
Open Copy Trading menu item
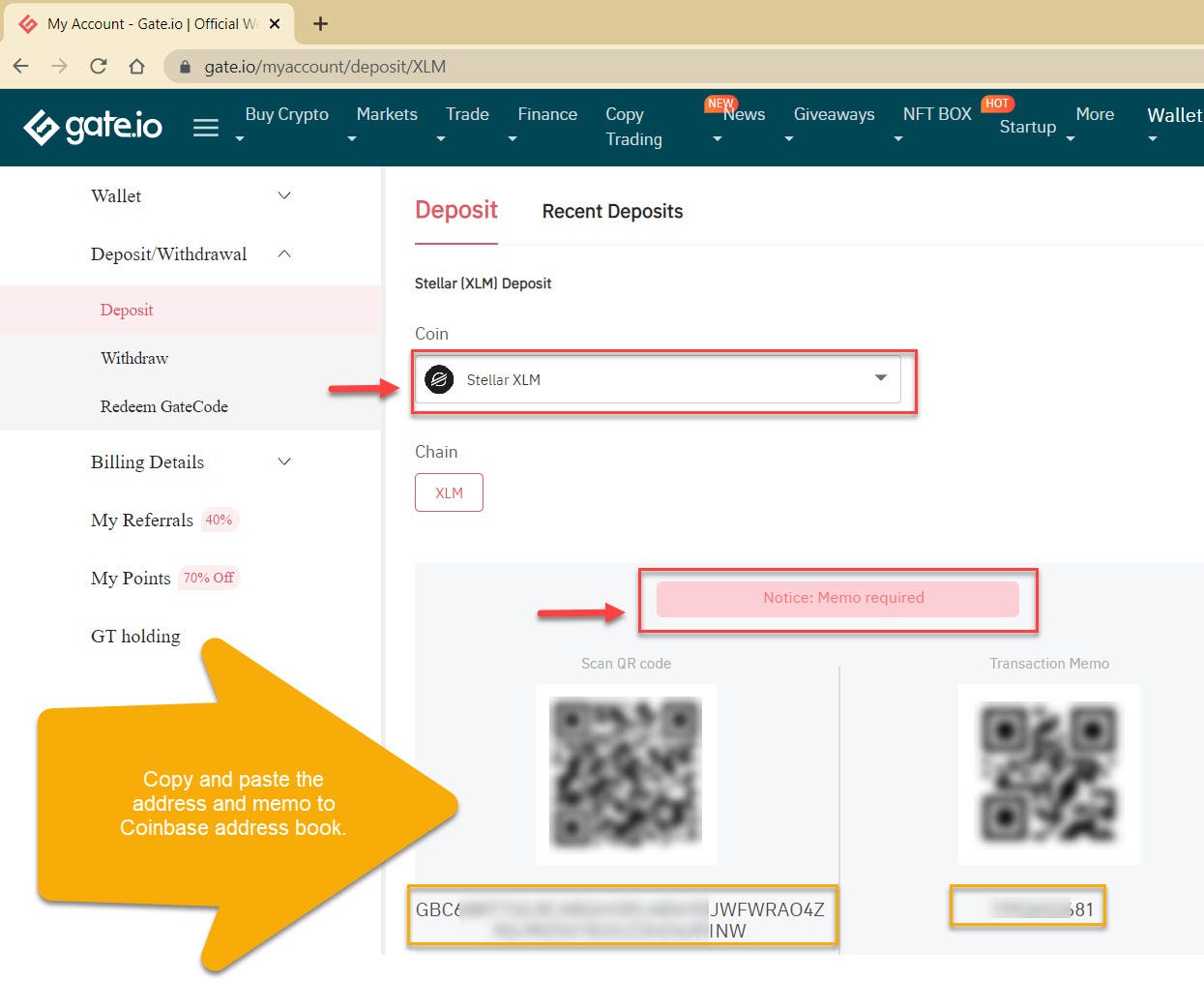click(x=633, y=127)
